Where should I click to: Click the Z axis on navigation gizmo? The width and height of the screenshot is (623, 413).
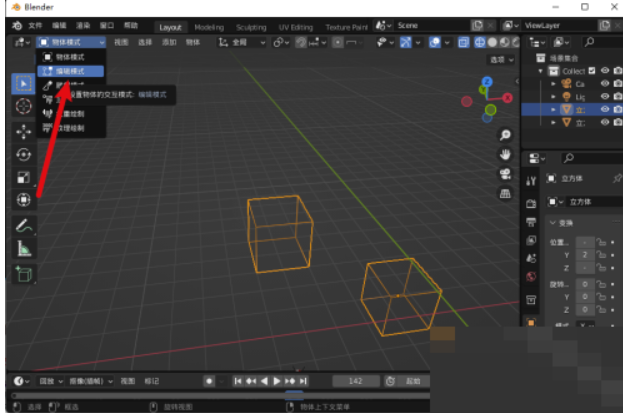point(487,82)
